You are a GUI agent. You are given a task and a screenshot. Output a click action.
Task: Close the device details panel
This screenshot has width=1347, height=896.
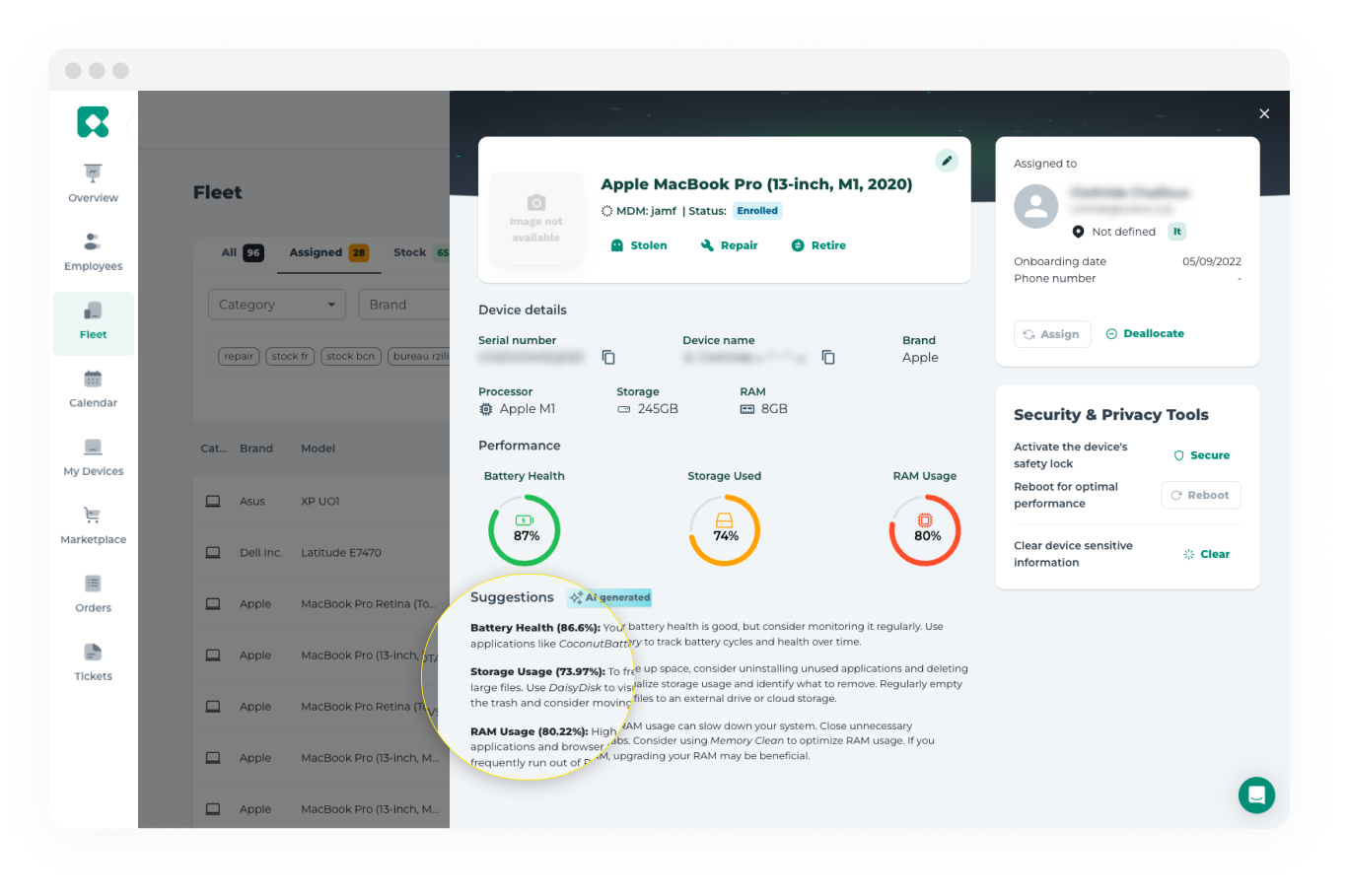1264,113
